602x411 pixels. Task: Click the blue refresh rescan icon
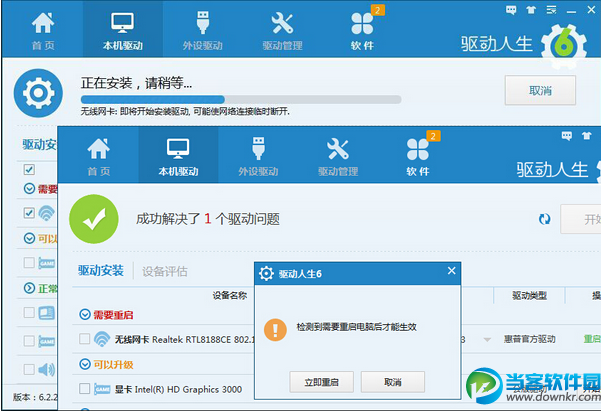pyautogui.click(x=544, y=219)
